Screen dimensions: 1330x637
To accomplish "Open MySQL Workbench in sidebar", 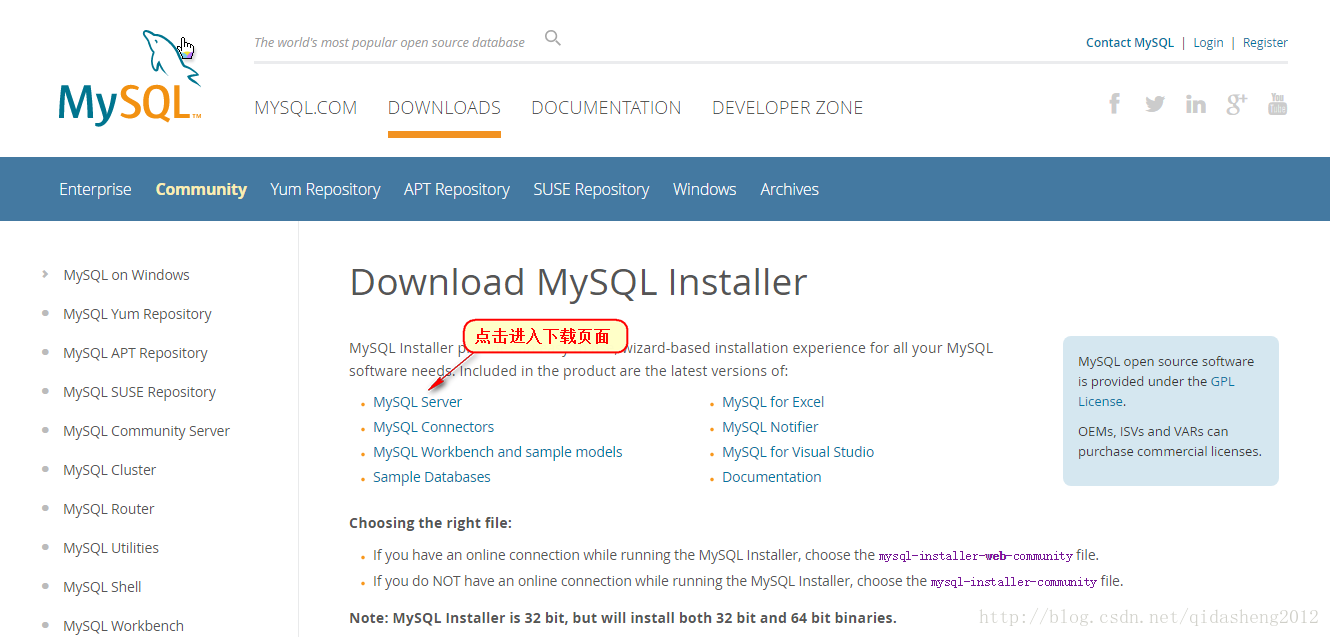I will click(x=123, y=626).
